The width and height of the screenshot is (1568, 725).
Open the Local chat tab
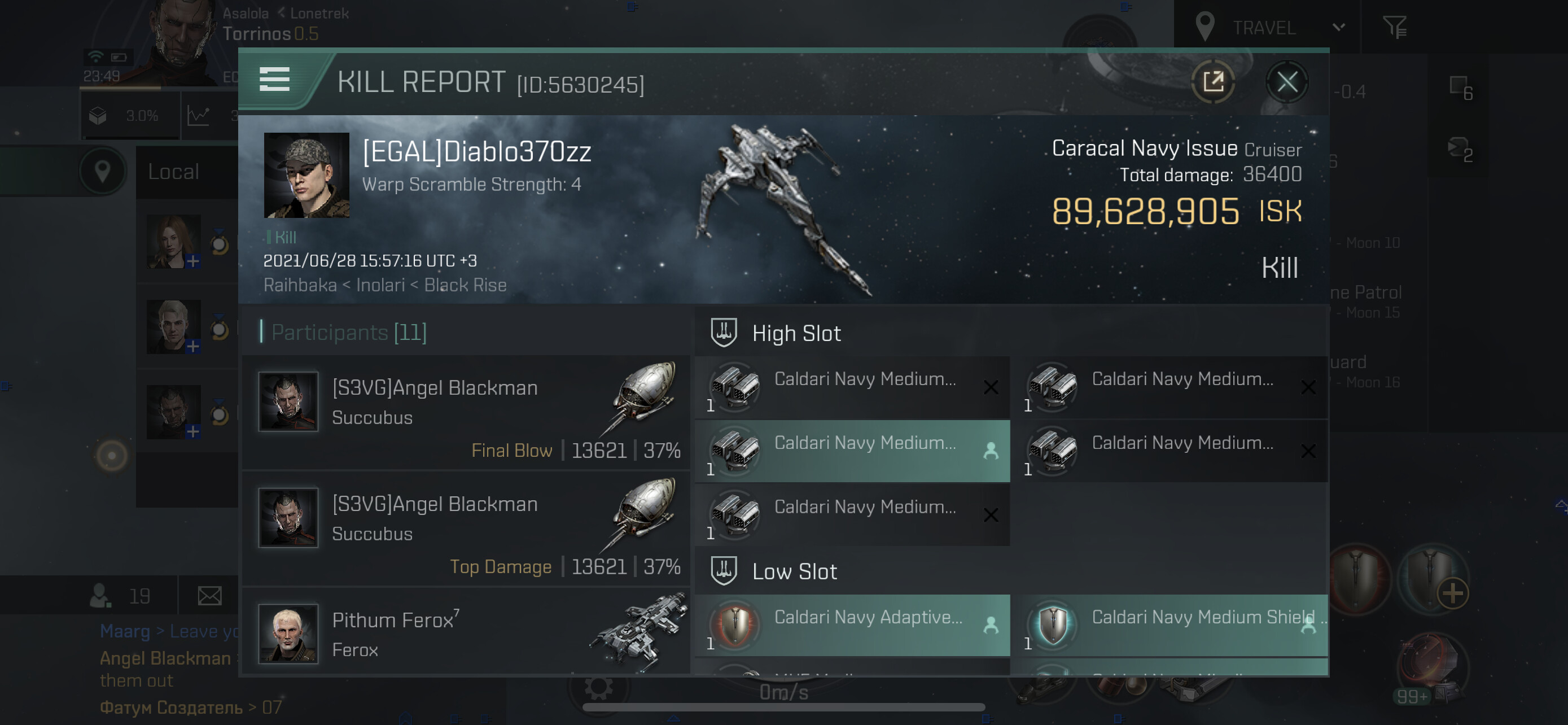coord(173,172)
